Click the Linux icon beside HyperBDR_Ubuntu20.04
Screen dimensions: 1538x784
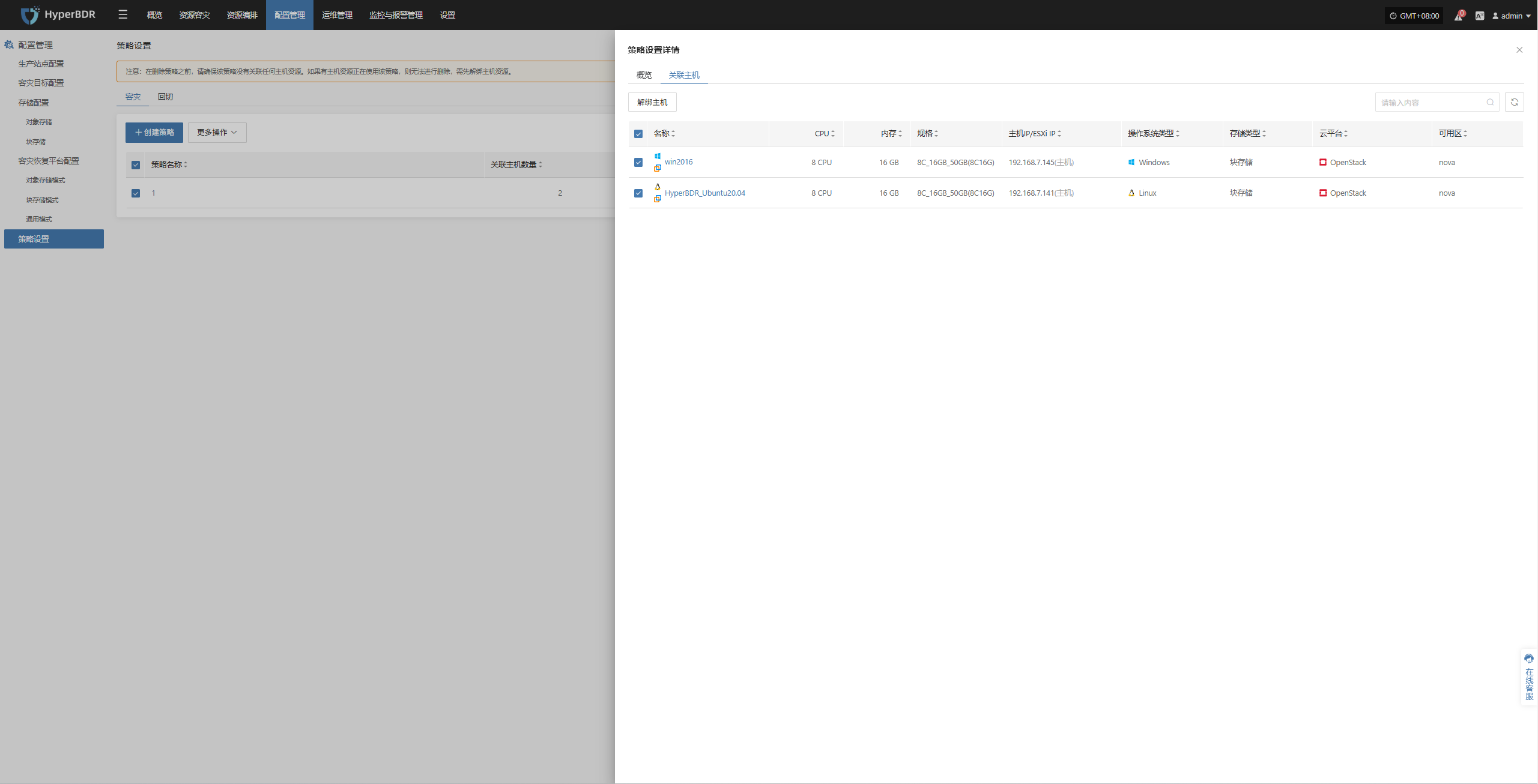(658, 187)
